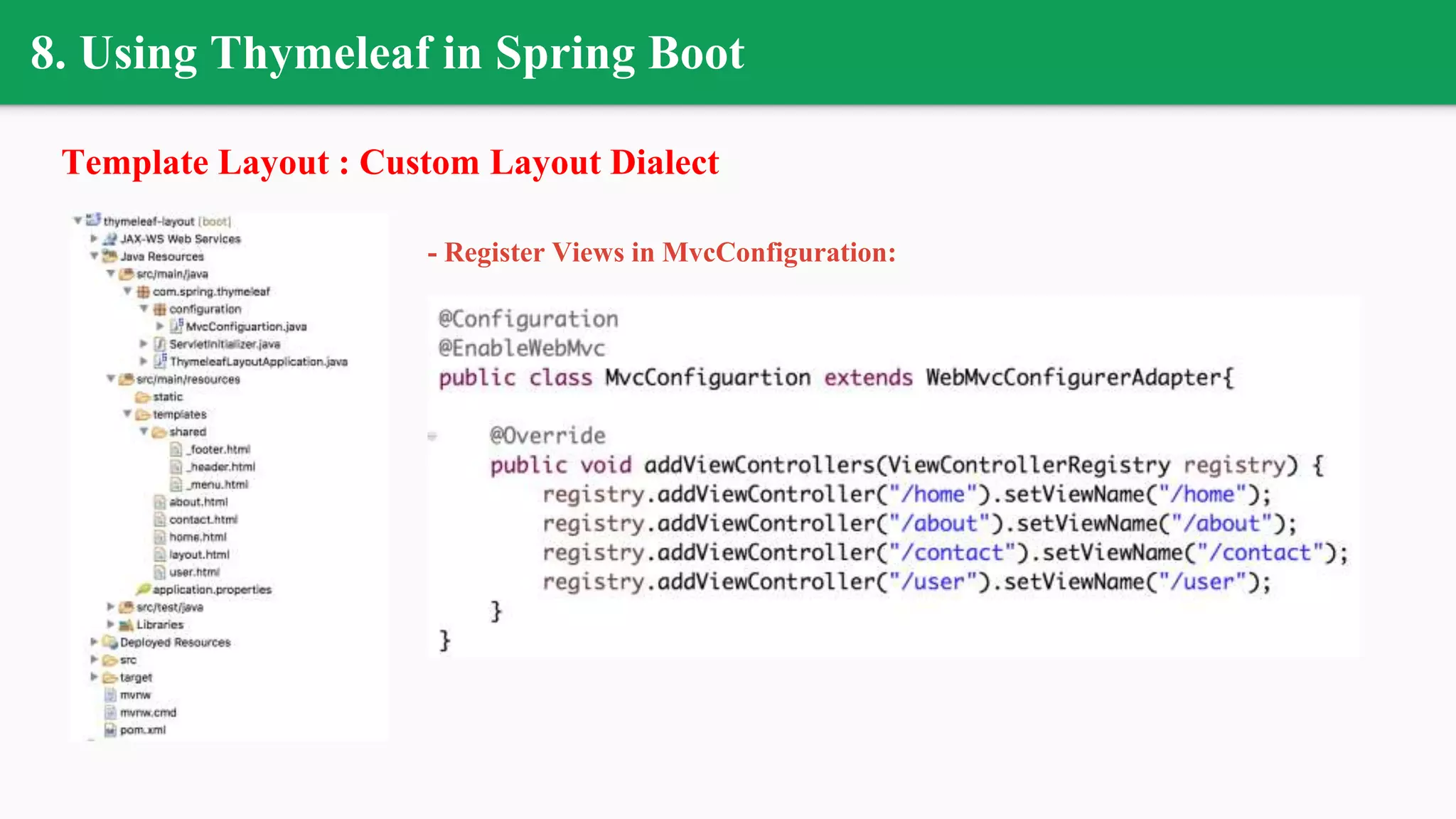Select layout.html in the tree
Screen dimensions: 1456x819
(x=199, y=555)
